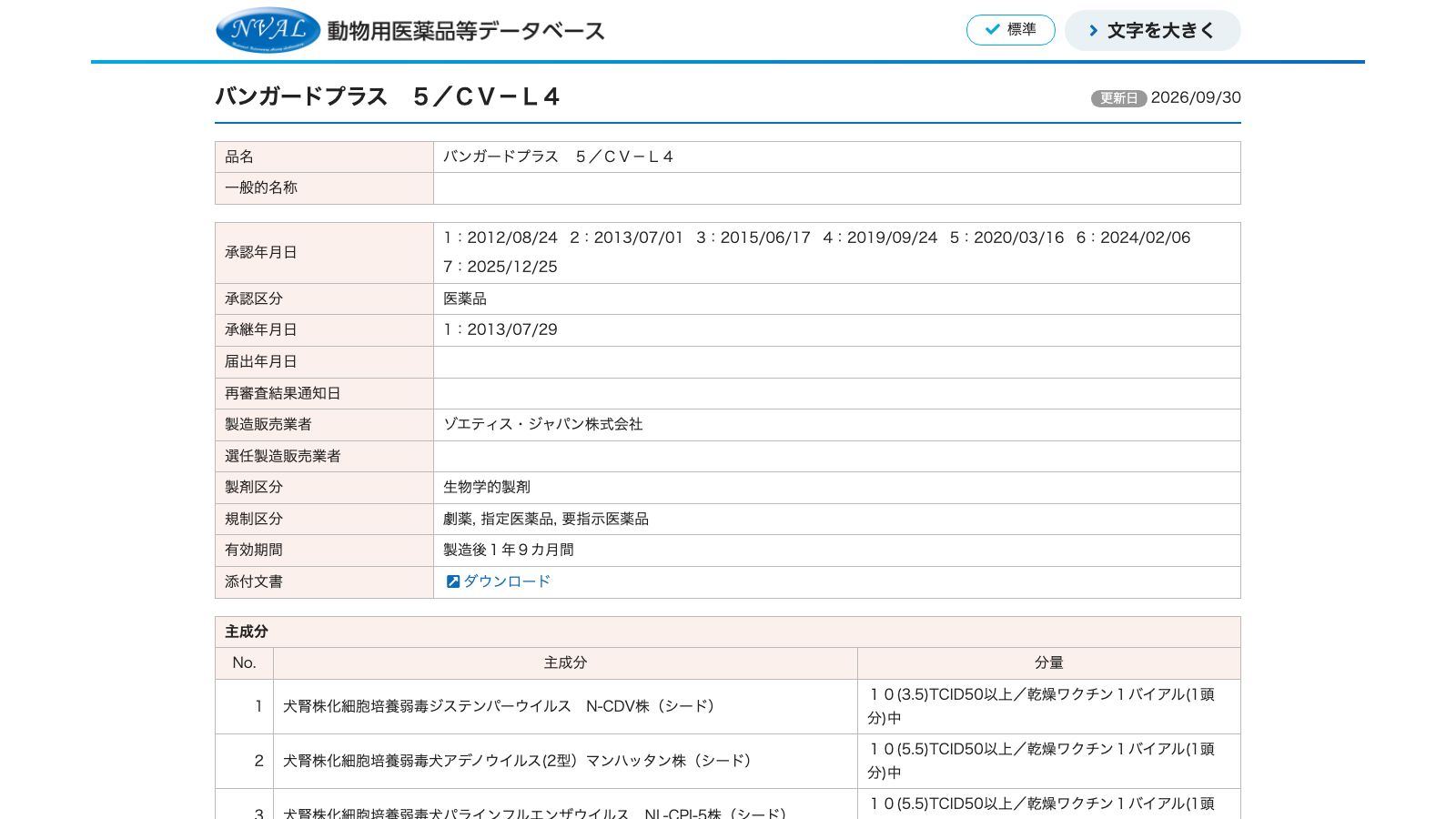Click the 医薬品 value cell
The image size is (1456, 819).
pos(837,298)
